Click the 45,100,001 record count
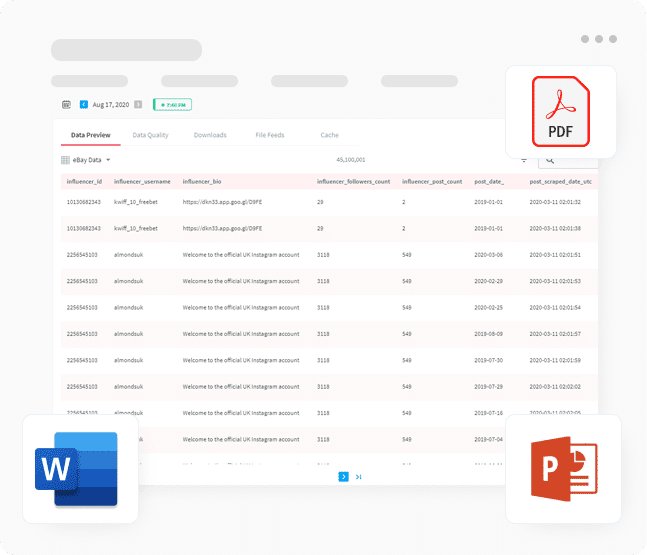This screenshot has width=647, height=555. 351,160
